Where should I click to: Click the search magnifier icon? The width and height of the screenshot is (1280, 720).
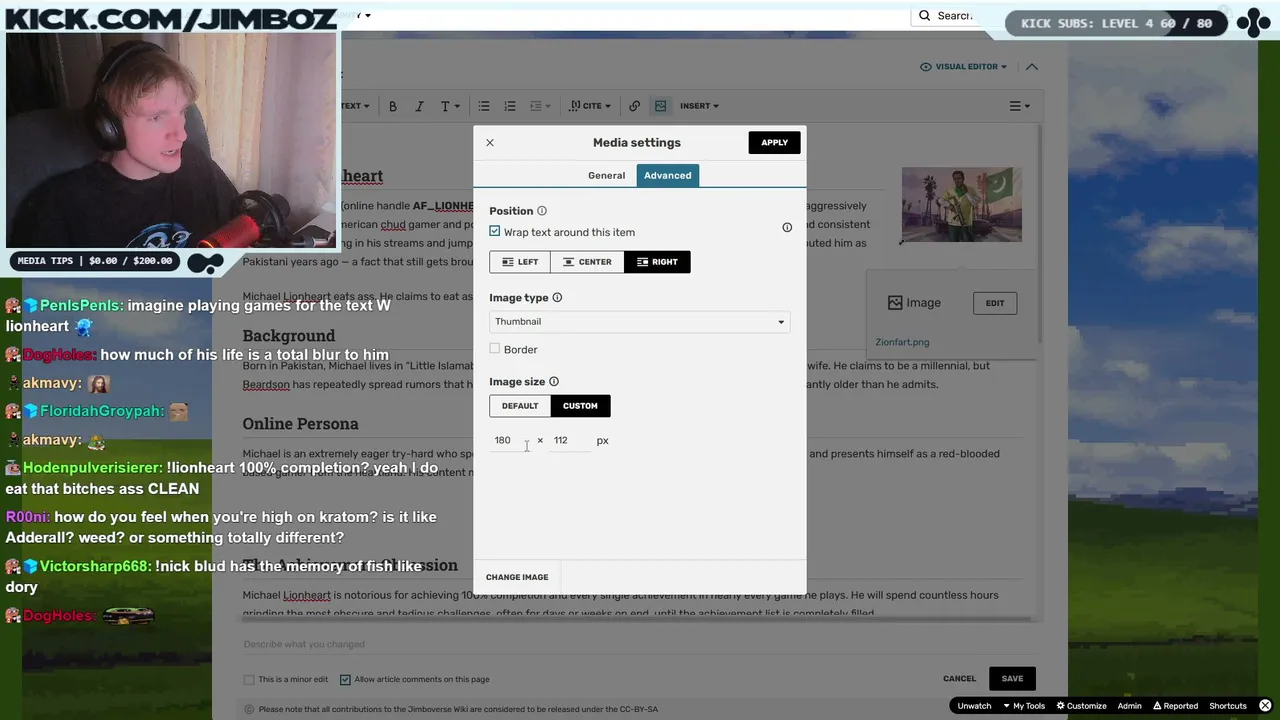pos(925,16)
